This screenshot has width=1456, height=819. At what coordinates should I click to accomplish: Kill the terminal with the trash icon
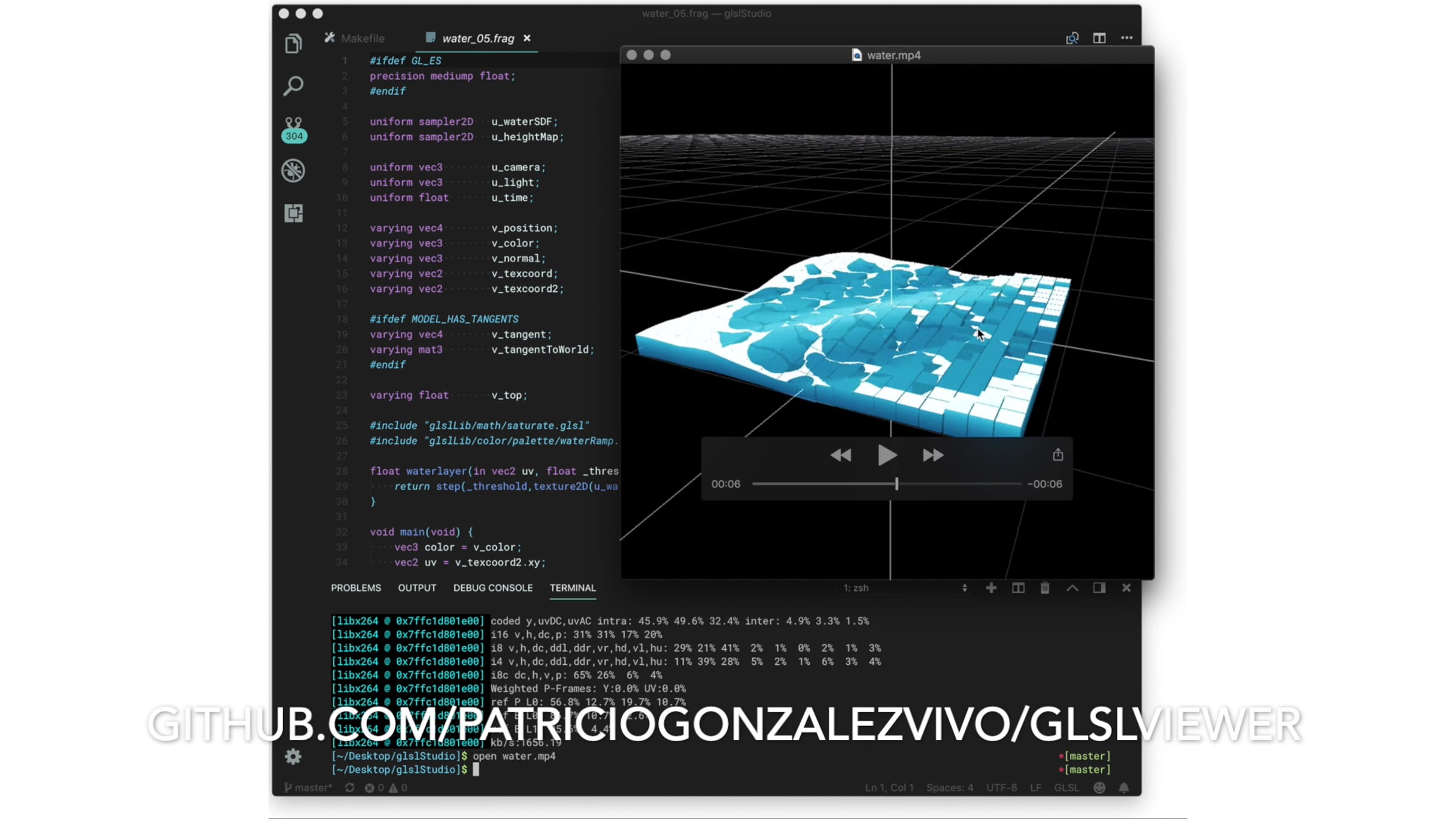[1045, 588]
